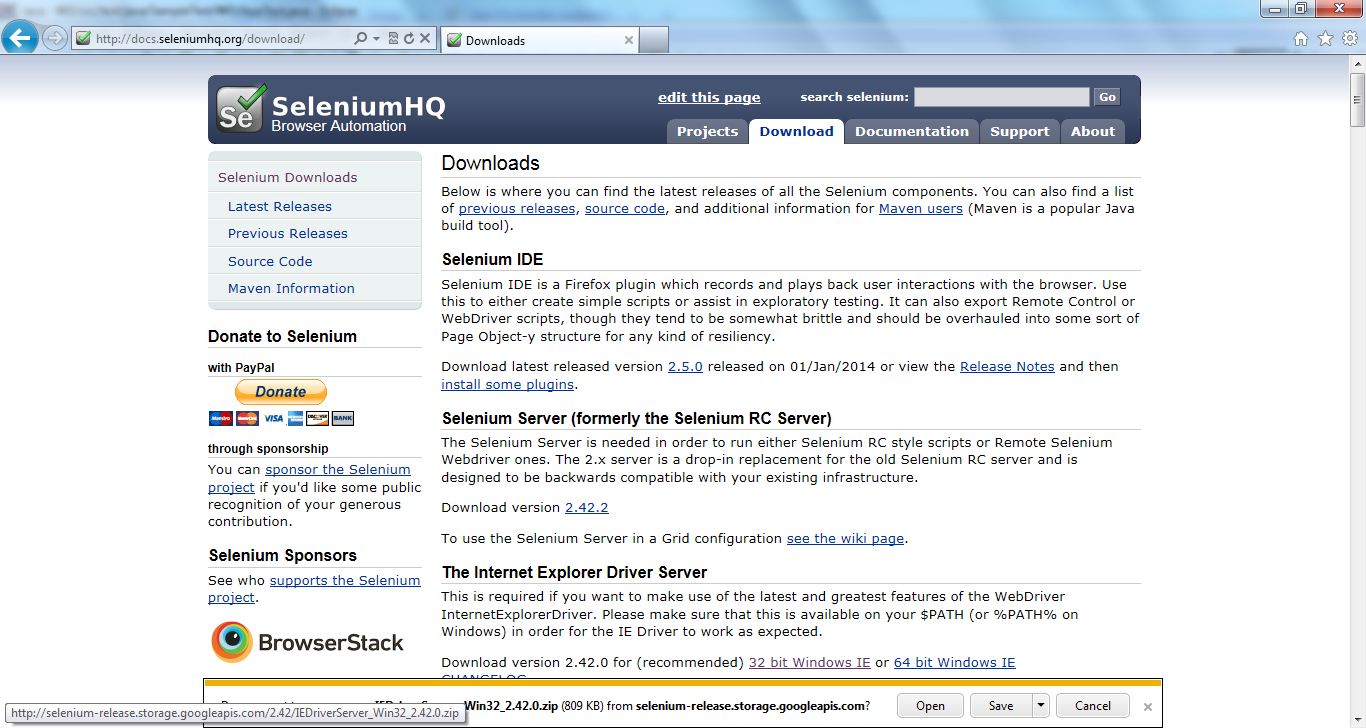Click the Go search button
The width and height of the screenshot is (1366, 728).
tap(1107, 97)
